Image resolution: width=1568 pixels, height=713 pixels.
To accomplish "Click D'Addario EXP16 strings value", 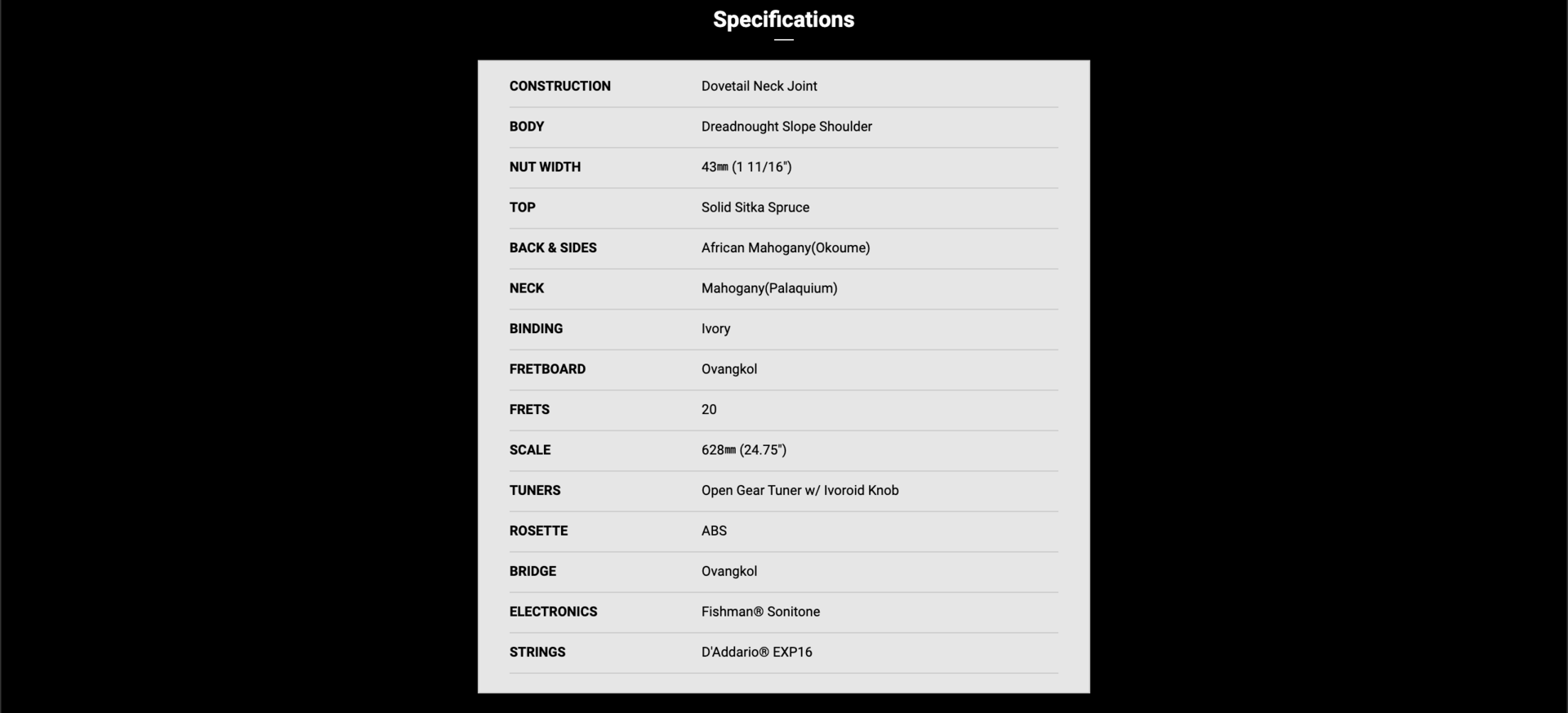I will (x=757, y=652).
